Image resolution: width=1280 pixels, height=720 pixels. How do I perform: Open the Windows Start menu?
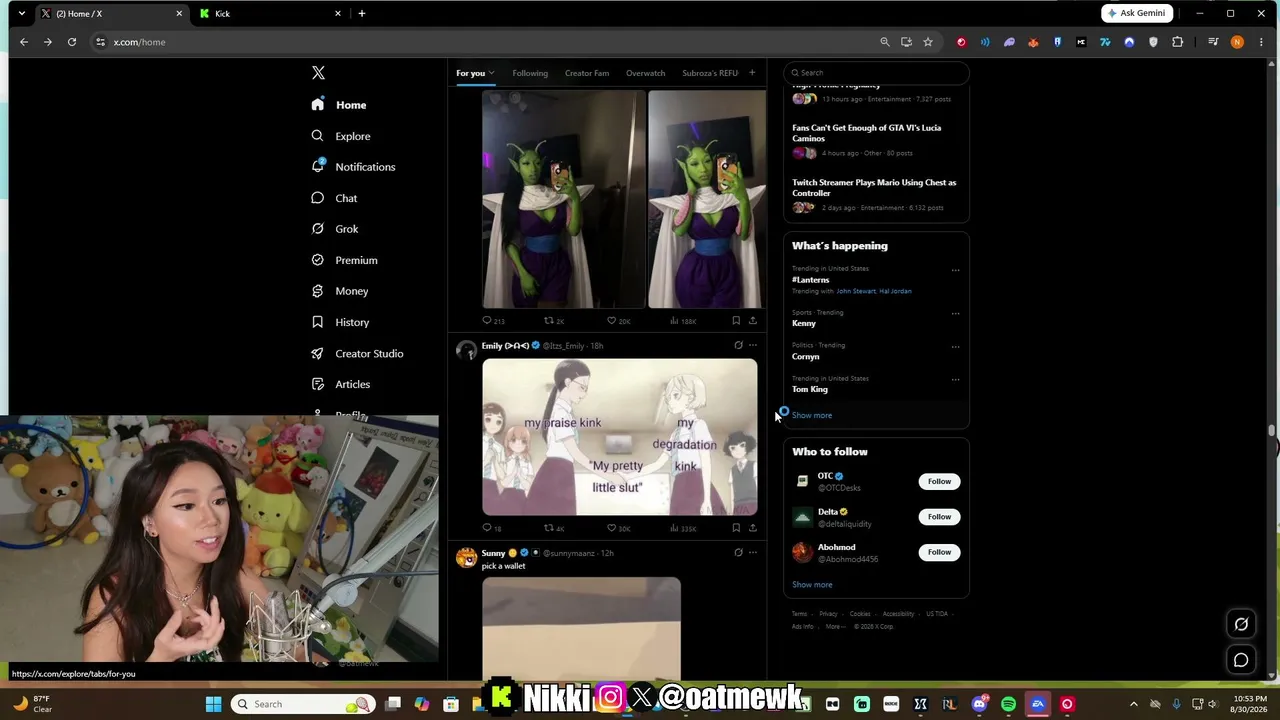click(213, 704)
